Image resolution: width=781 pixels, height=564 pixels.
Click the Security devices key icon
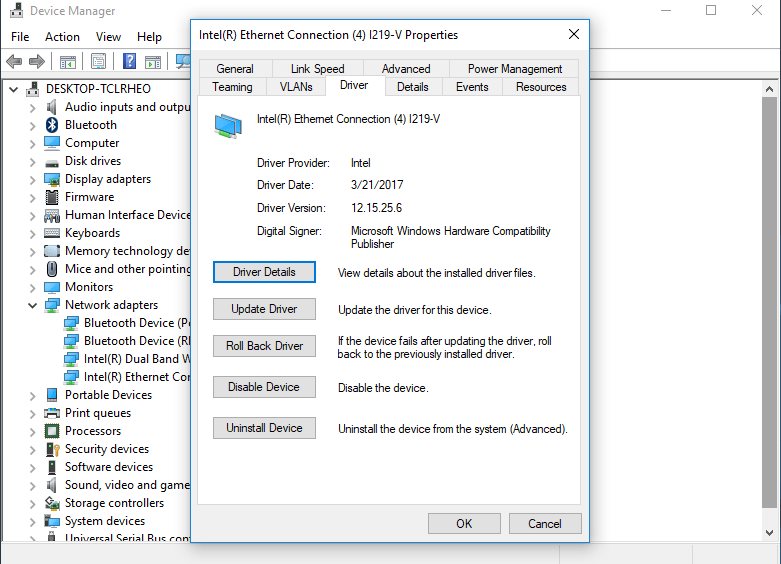pyautogui.click(x=52, y=449)
